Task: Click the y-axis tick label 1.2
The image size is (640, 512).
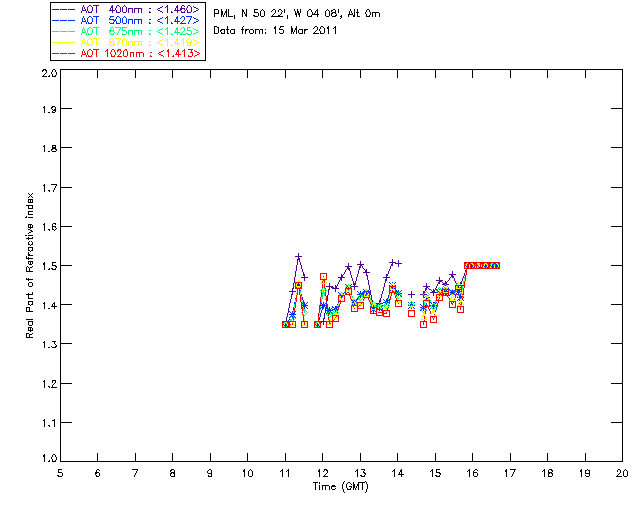Action: pos(49,383)
